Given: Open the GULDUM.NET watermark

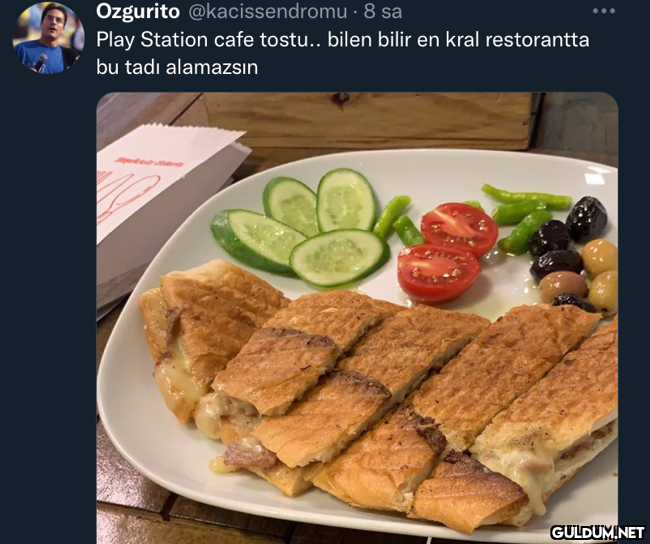Looking at the screenshot, I should 598,532.
